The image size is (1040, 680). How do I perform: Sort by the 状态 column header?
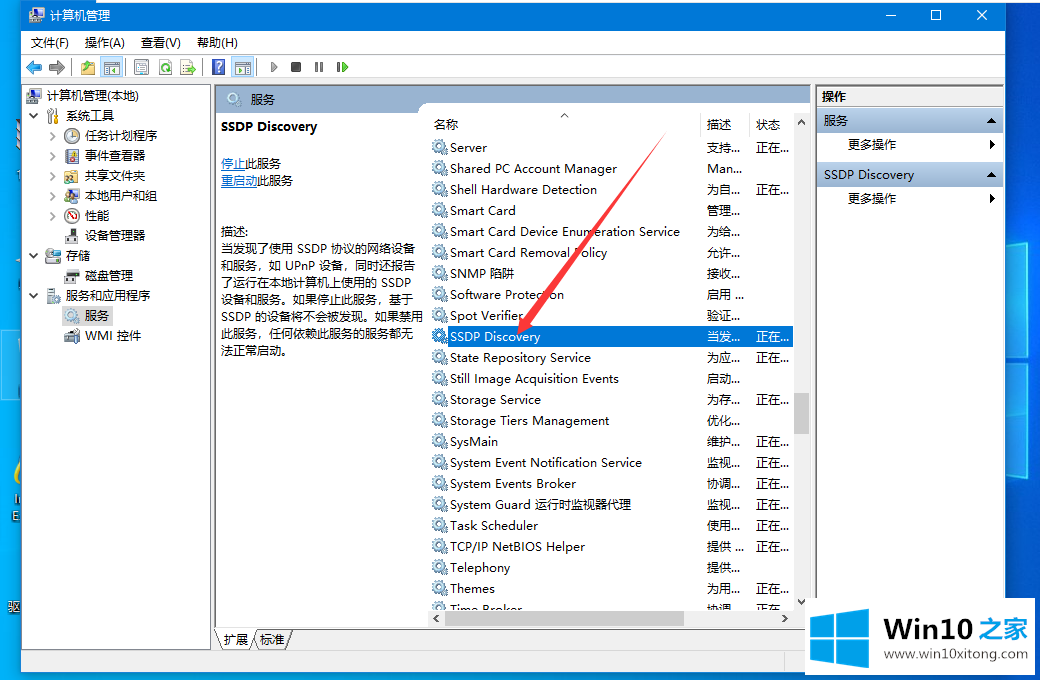point(771,124)
